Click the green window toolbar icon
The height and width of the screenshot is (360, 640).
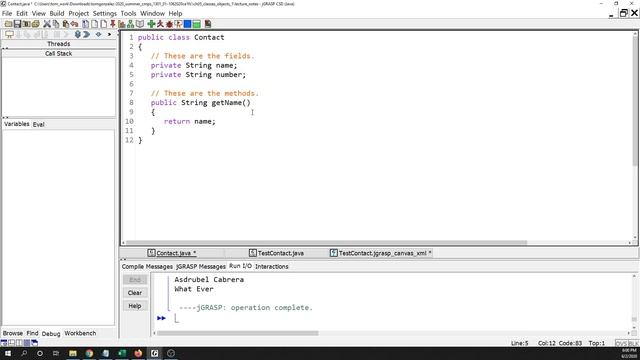(x=196, y=24)
